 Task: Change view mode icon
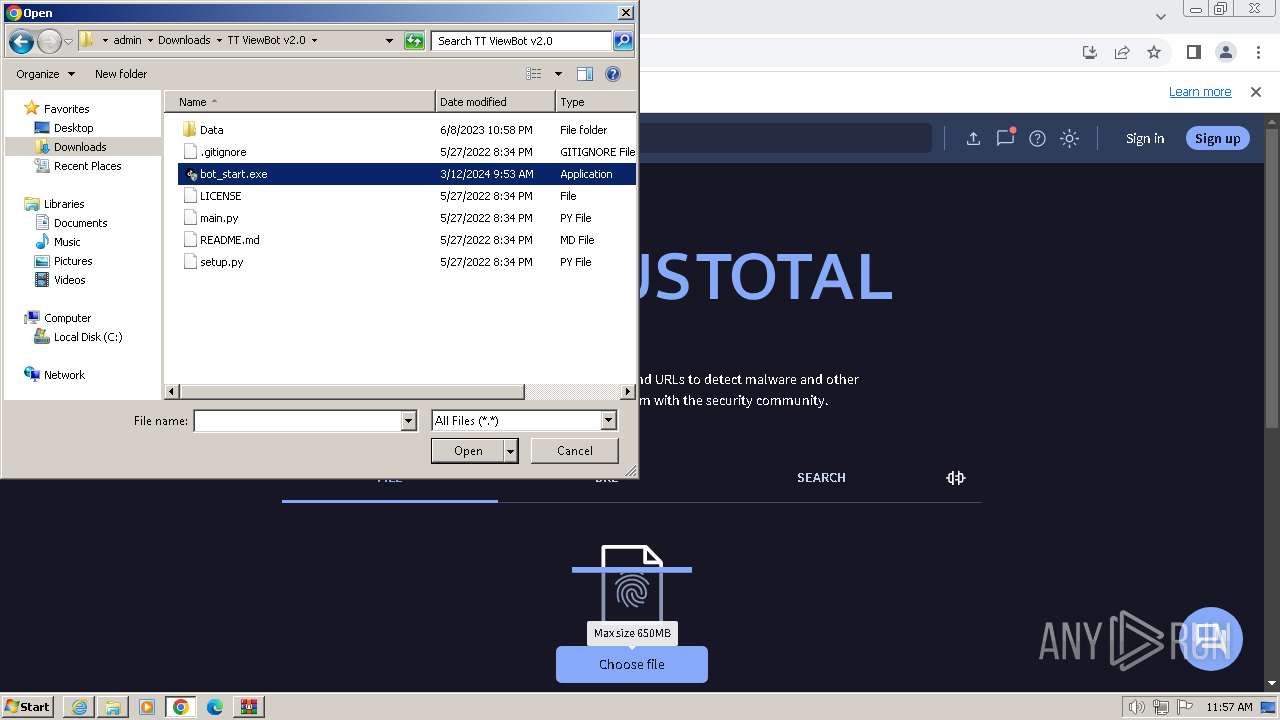(534, 74)
